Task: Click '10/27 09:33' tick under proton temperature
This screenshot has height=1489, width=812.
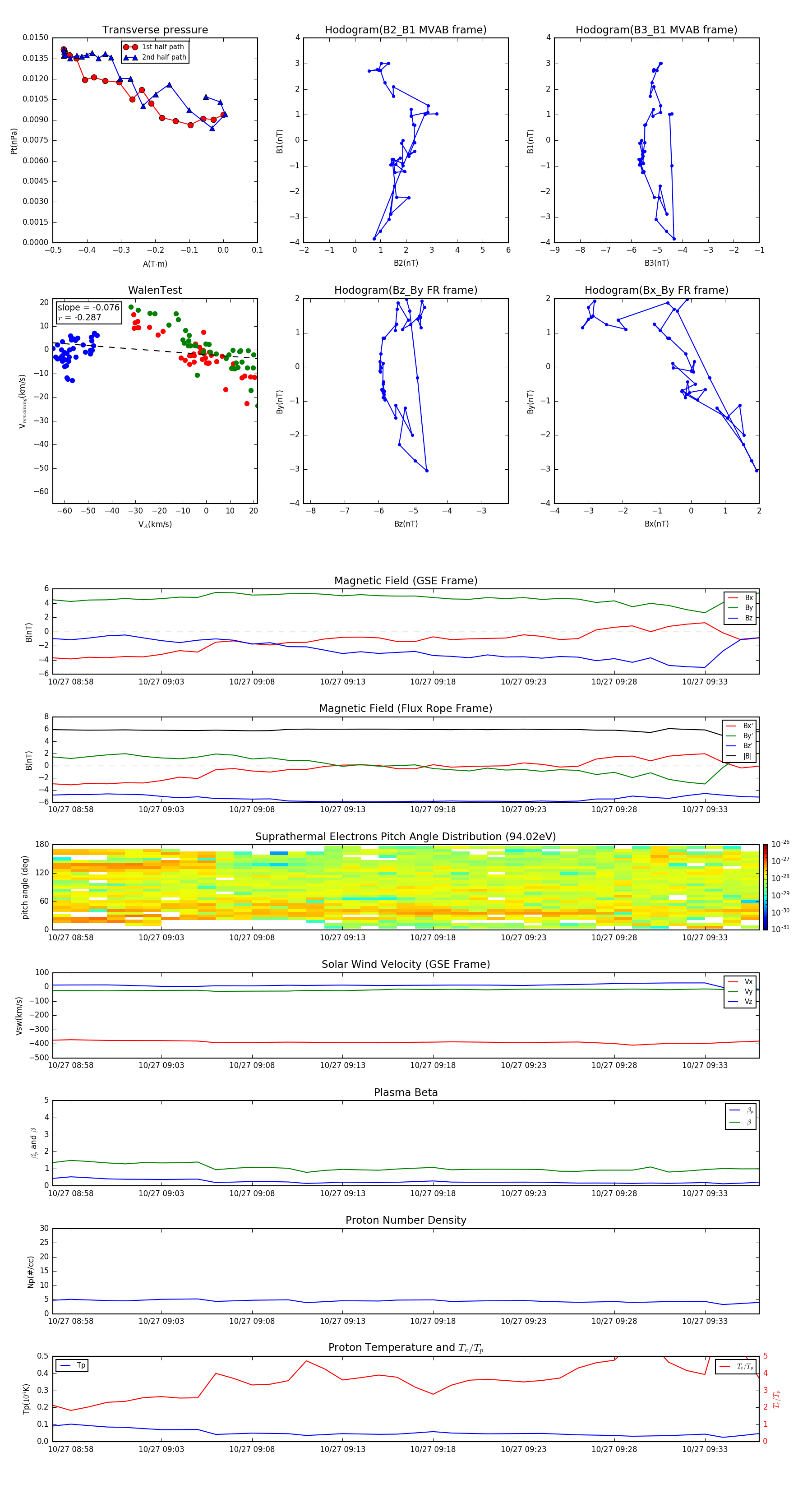Action: (705, 1449)
